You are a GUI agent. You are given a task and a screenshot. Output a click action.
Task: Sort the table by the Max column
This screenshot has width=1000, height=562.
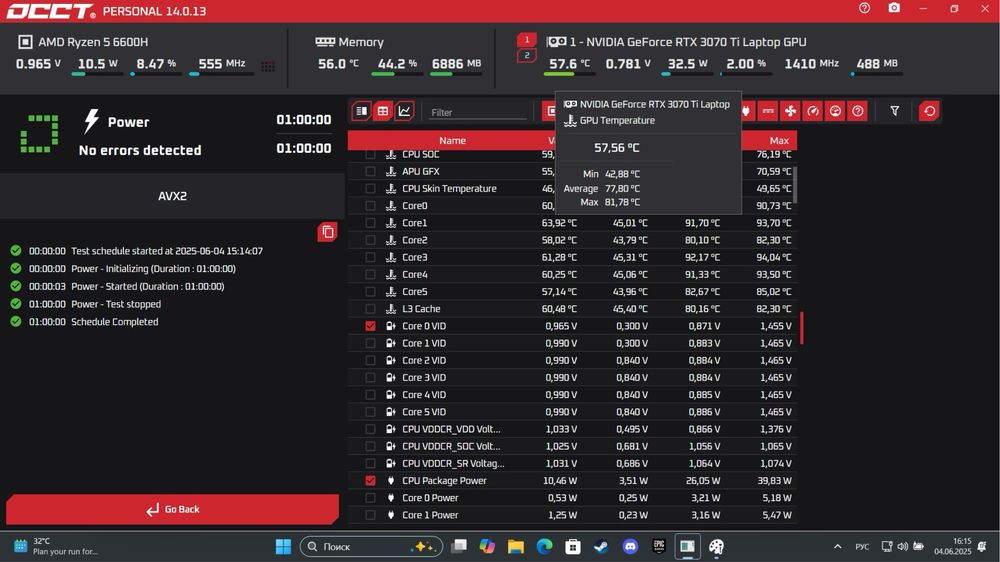pos(779,140)
